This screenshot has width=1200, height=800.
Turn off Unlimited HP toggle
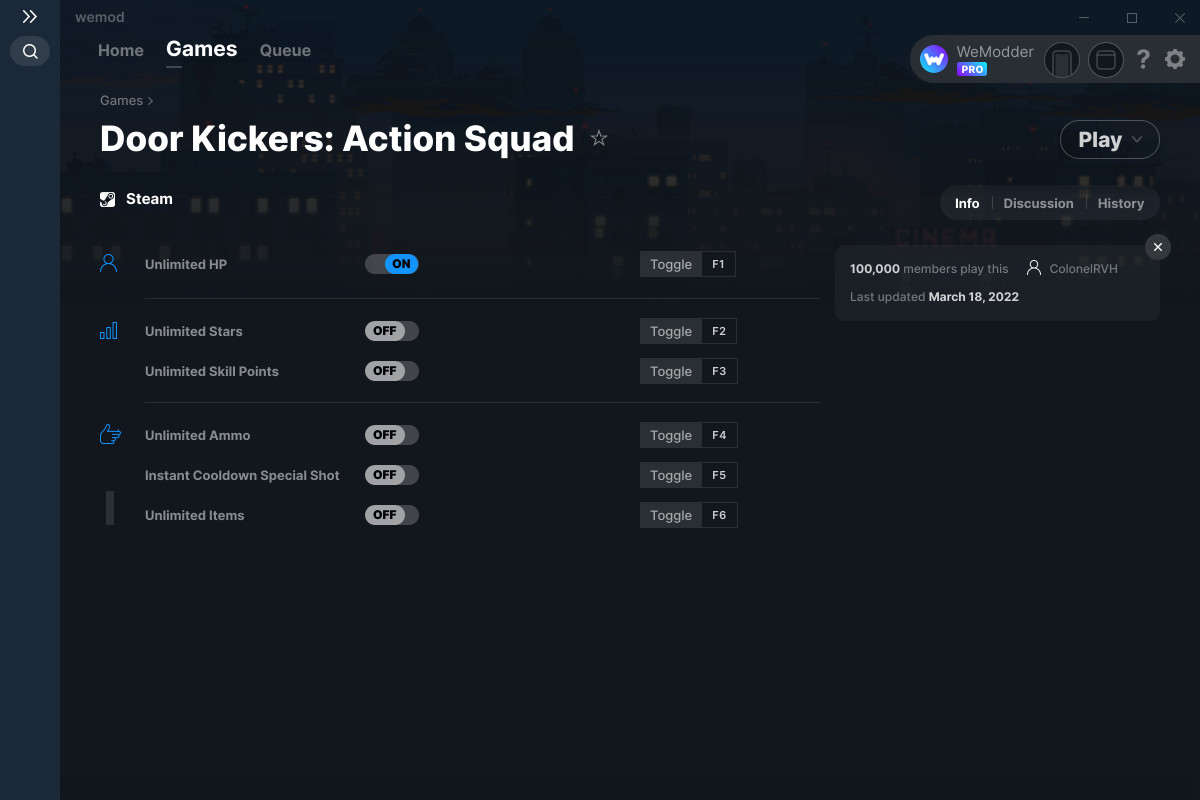(392, 264)
